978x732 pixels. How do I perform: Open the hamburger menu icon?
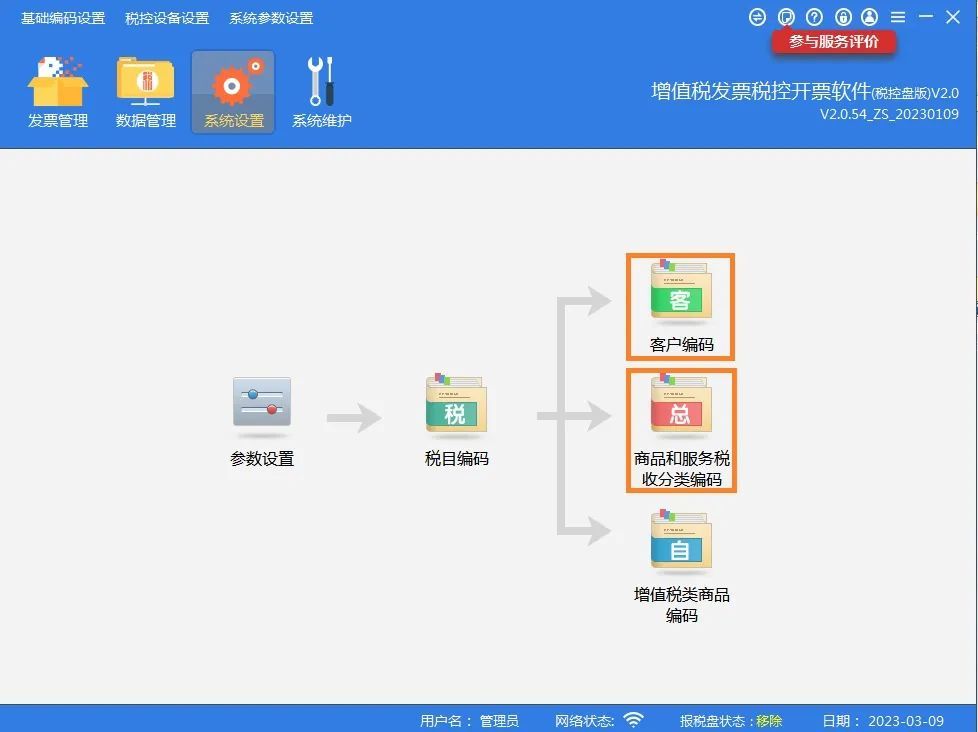click(898, 17)
